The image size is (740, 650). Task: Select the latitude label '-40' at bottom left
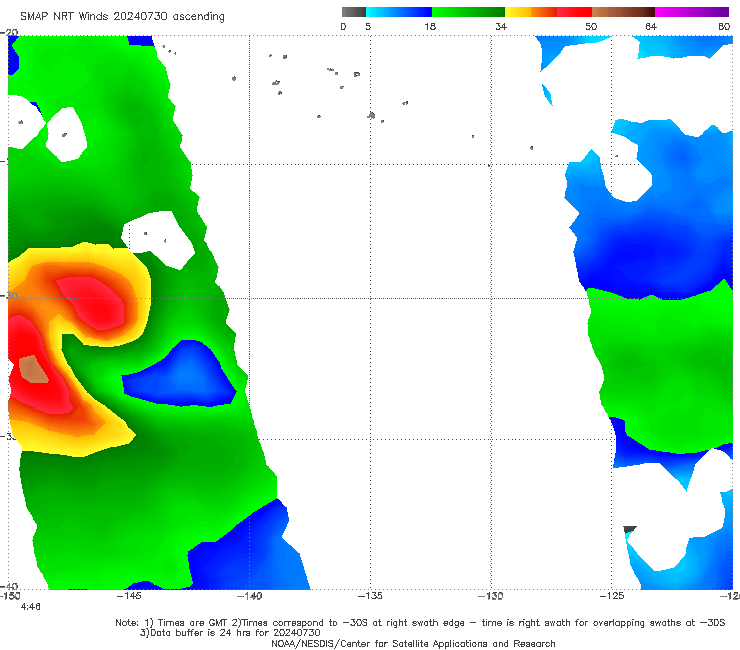pyautogui.click(x=9, y=586)
